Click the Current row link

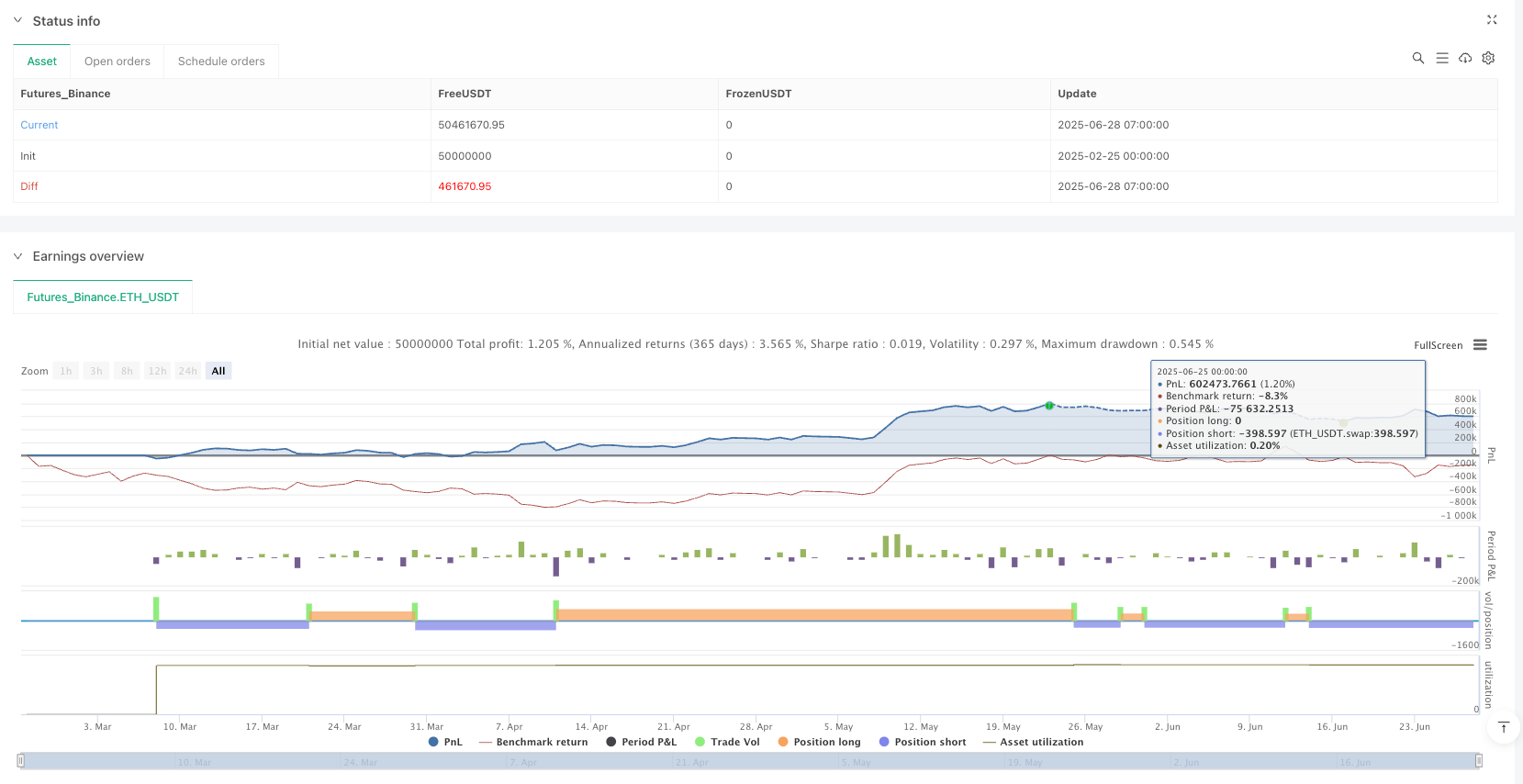39,125
